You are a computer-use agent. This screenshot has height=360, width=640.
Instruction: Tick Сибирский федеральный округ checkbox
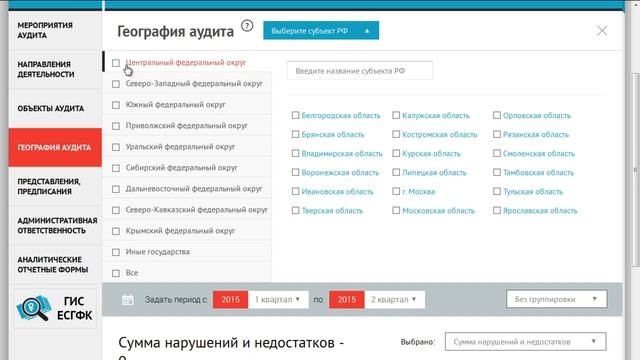click(x=116, y=168)
